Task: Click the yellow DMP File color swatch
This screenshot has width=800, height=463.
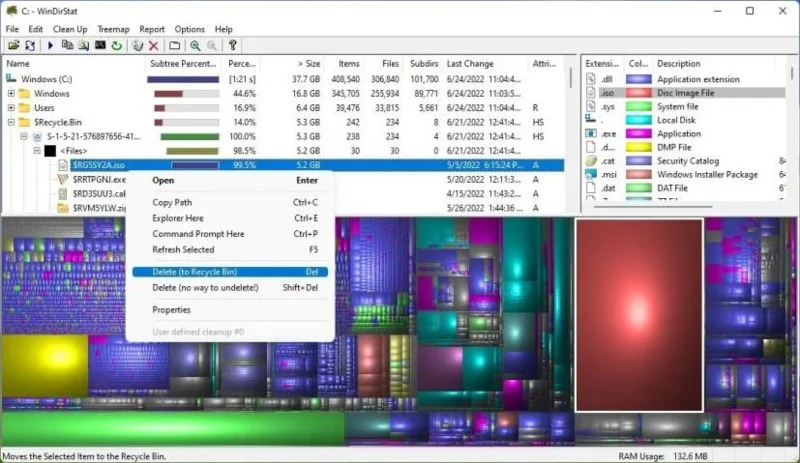Action: [639, 147]
